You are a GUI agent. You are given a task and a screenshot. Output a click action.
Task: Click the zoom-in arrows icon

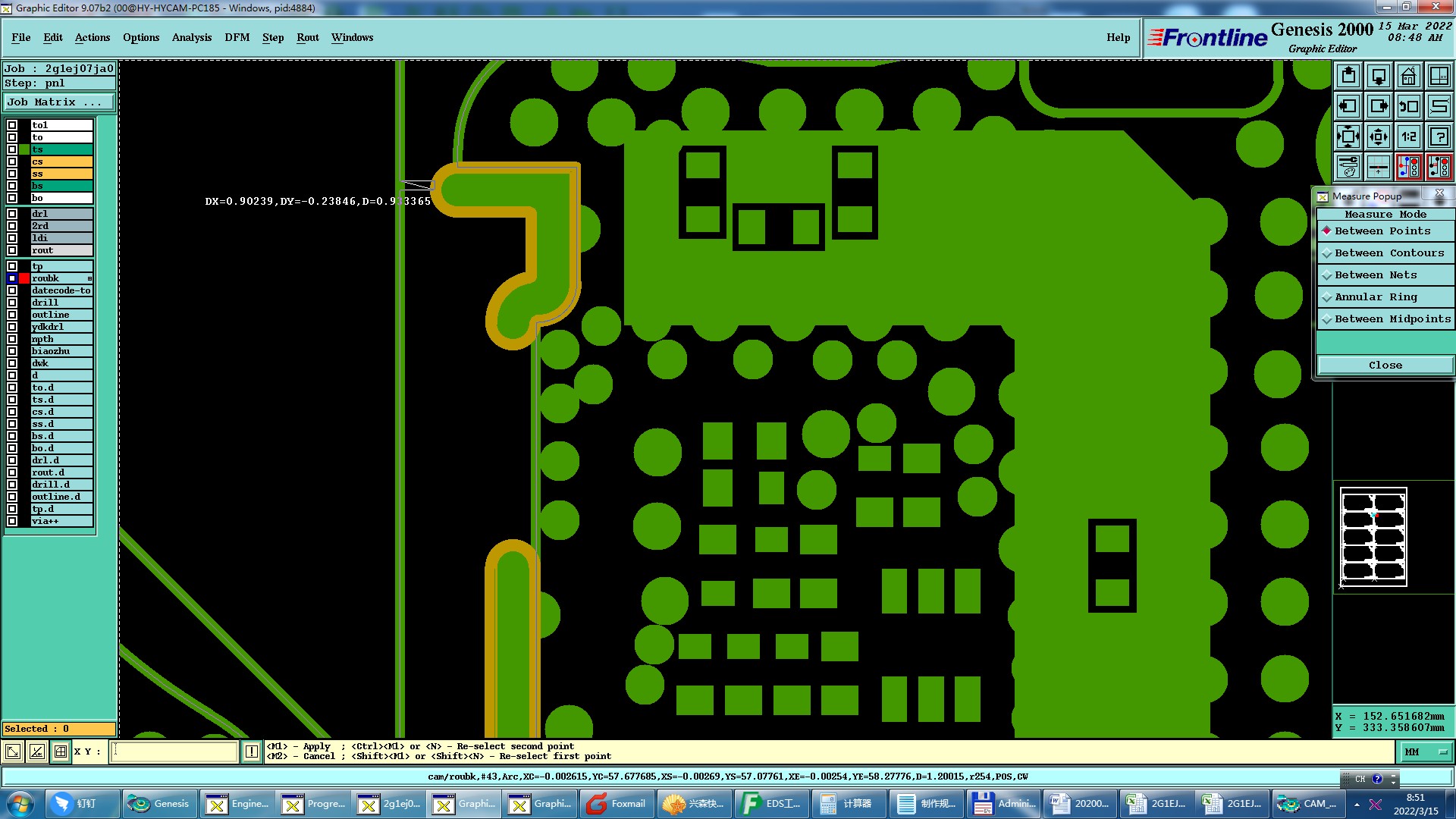tap(1348, 136)
